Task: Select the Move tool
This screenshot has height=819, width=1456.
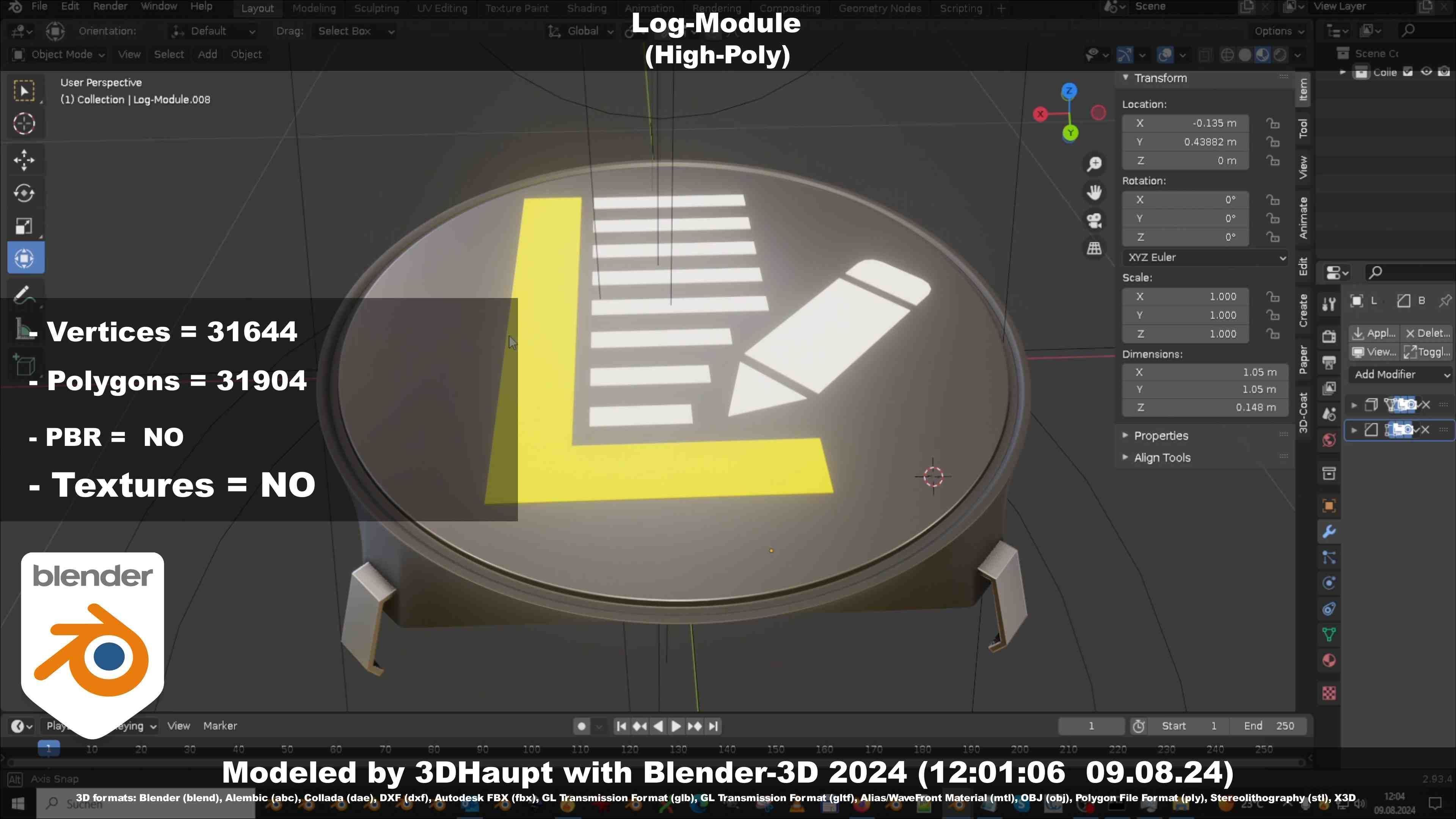Action: coord(24,160)
